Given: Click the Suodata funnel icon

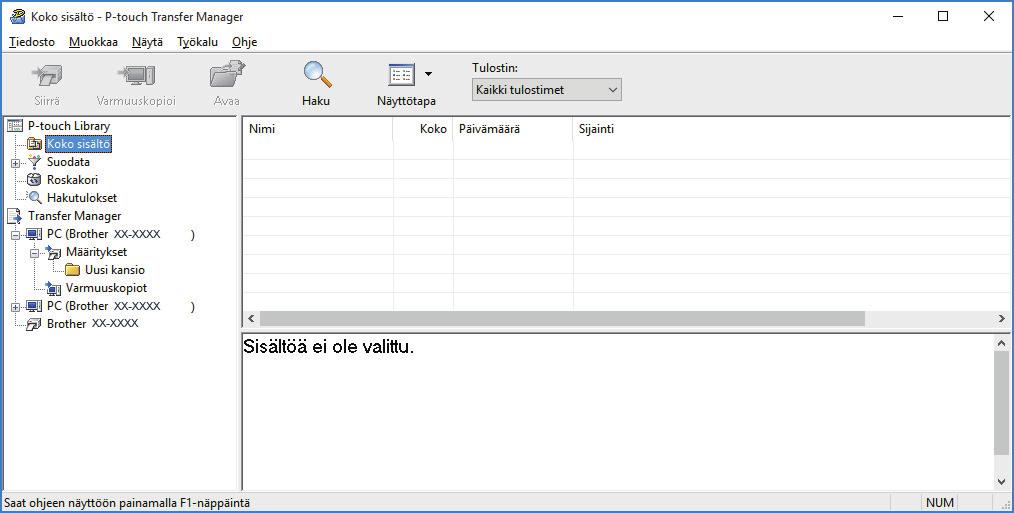Looking at the screenshot, I should (34, 162).
